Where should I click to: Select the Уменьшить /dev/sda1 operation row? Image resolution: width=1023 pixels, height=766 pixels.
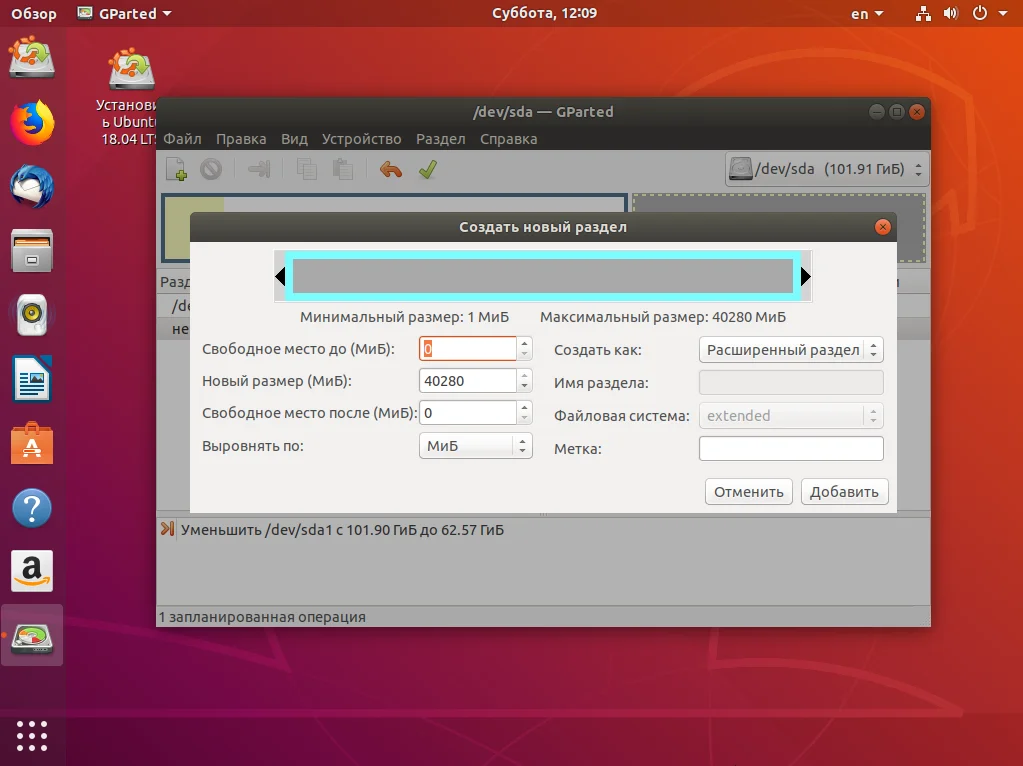click(543, 529)
